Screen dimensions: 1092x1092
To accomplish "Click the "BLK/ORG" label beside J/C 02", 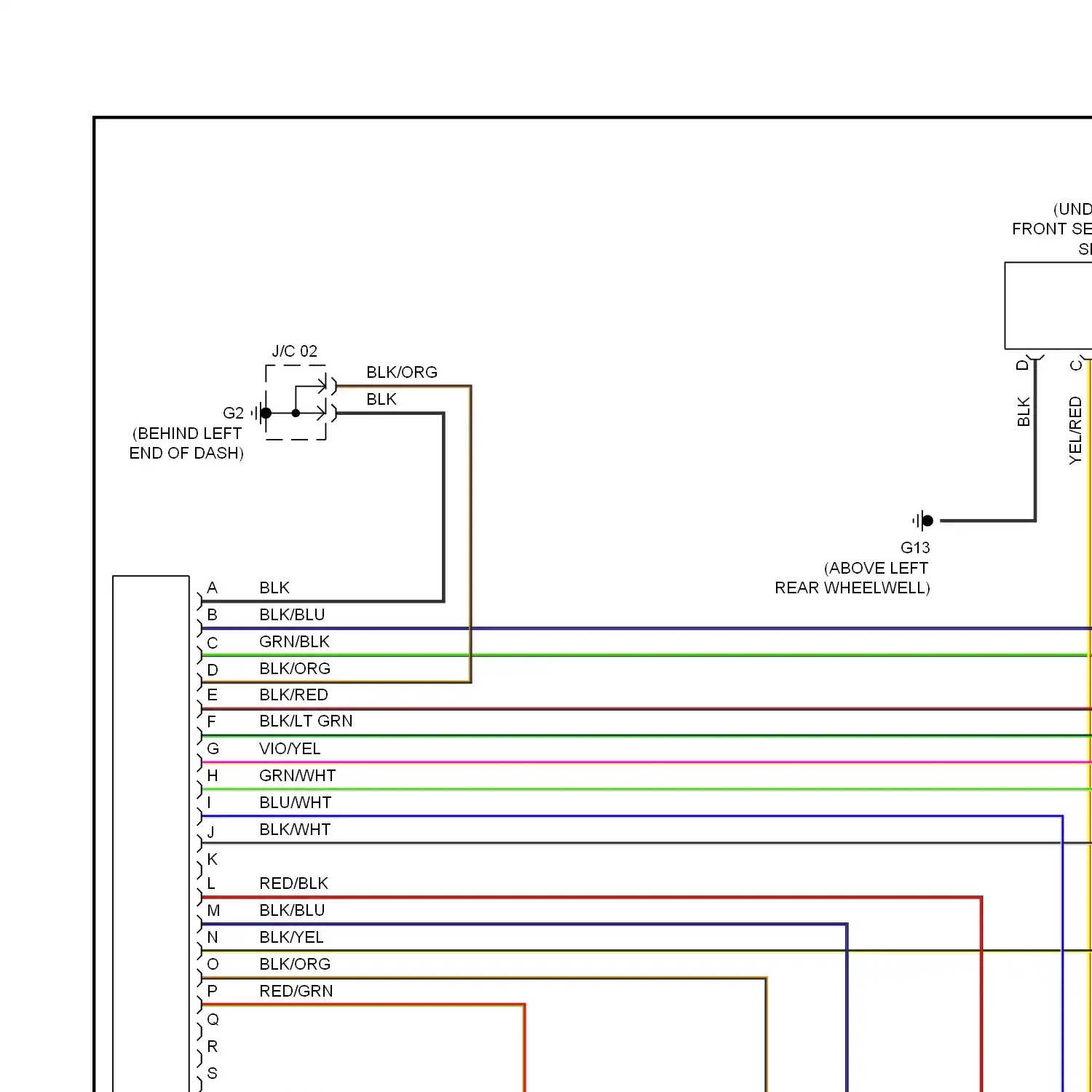I will [402, 372].
